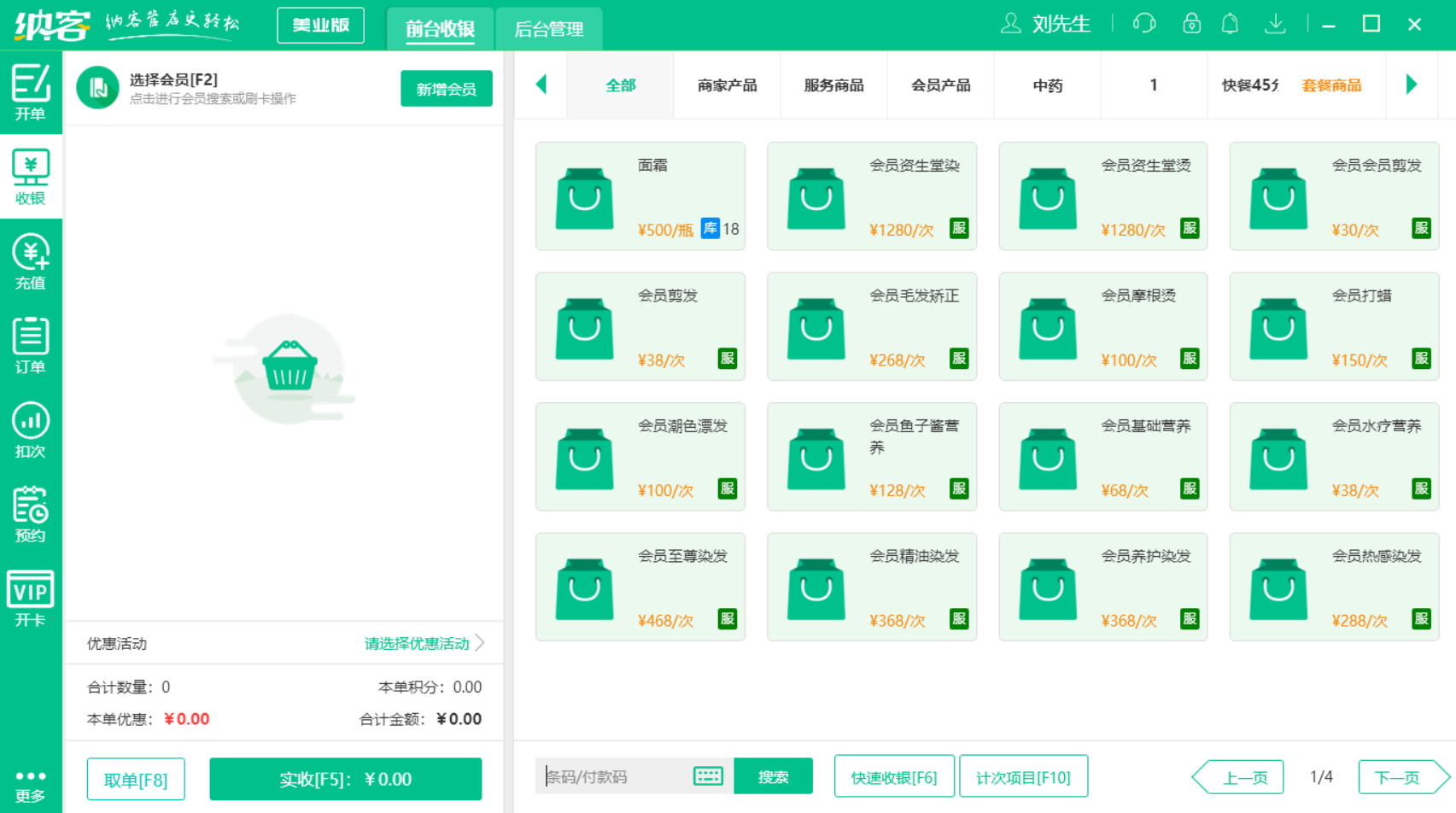Screen dimensions: 1456x813
Task: Click the customer service headset icon
Action: click(1144, 24)
